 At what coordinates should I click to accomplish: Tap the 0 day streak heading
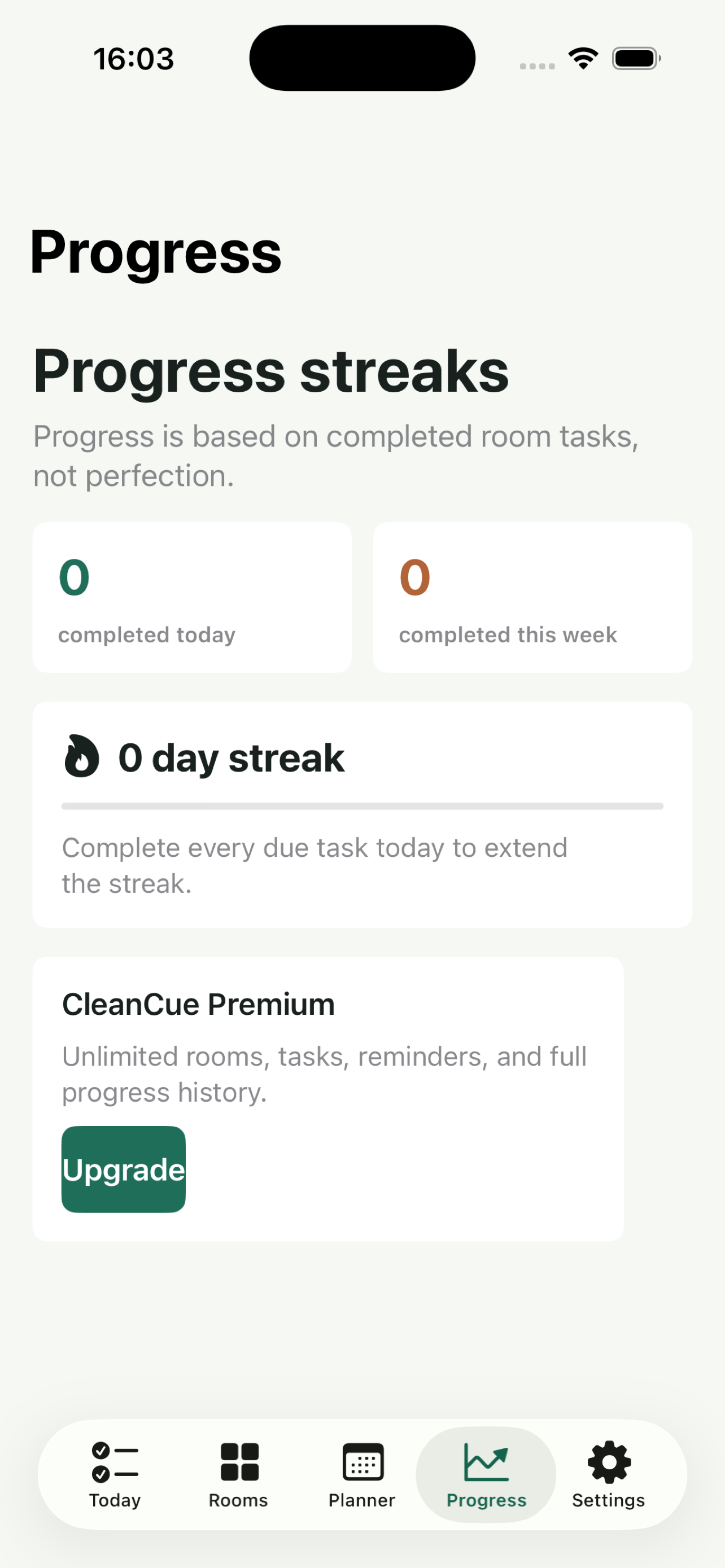pos(232,758)
